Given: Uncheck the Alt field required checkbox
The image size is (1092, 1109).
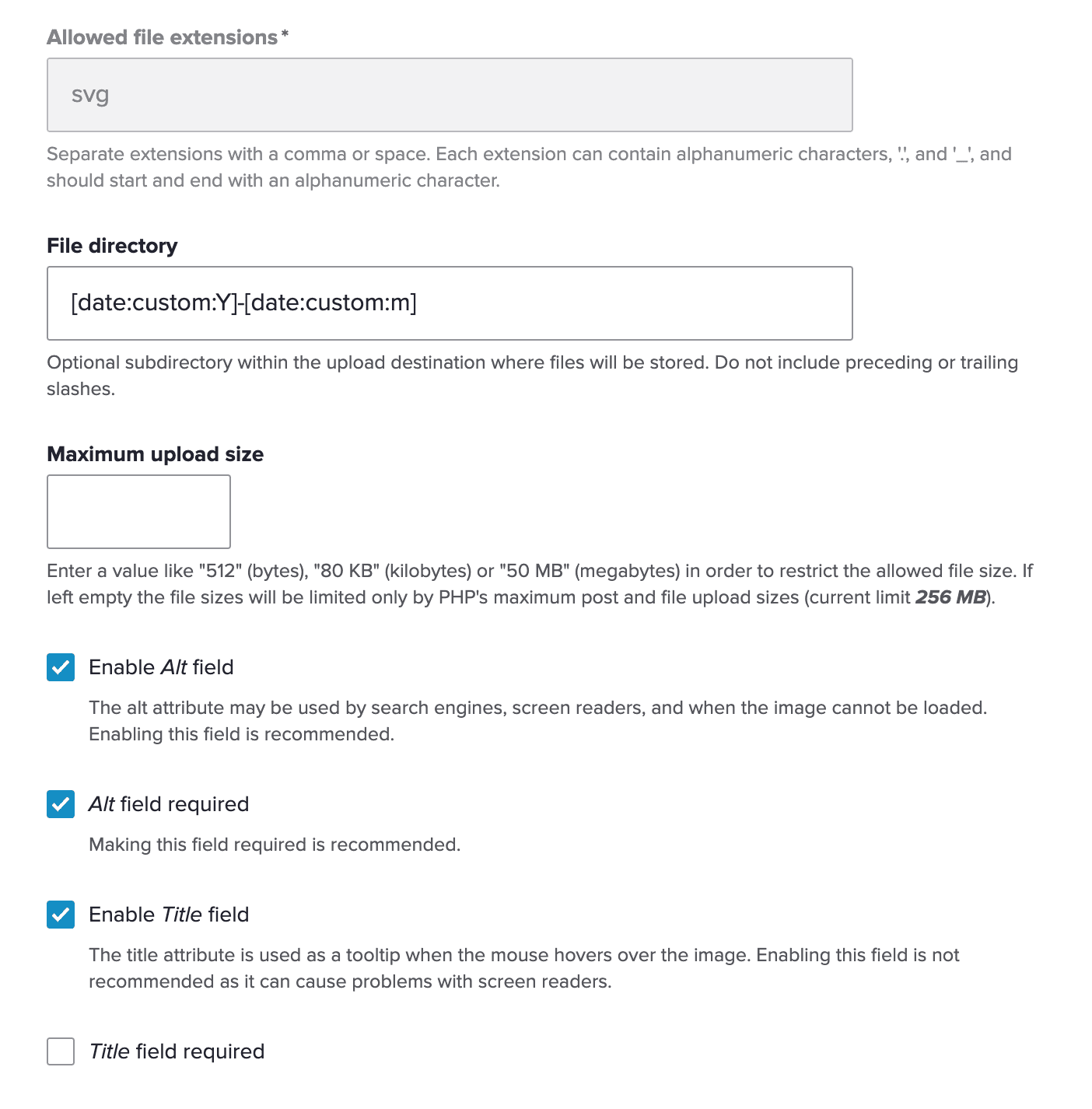Looking at the screenshot, I should [x=61, y=804].
